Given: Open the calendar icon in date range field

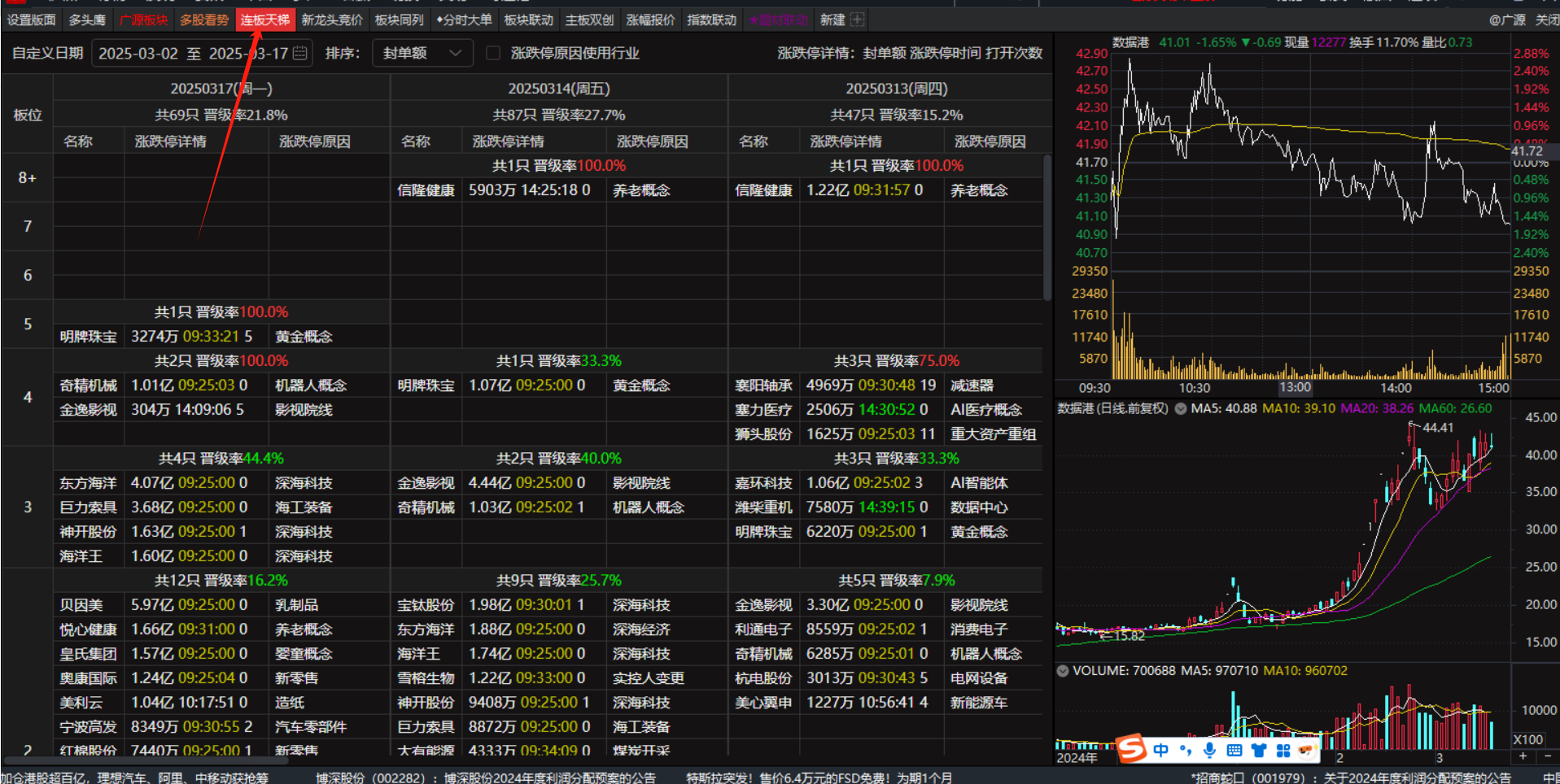Looking at the screenshot, I should [x=300, y=54].
